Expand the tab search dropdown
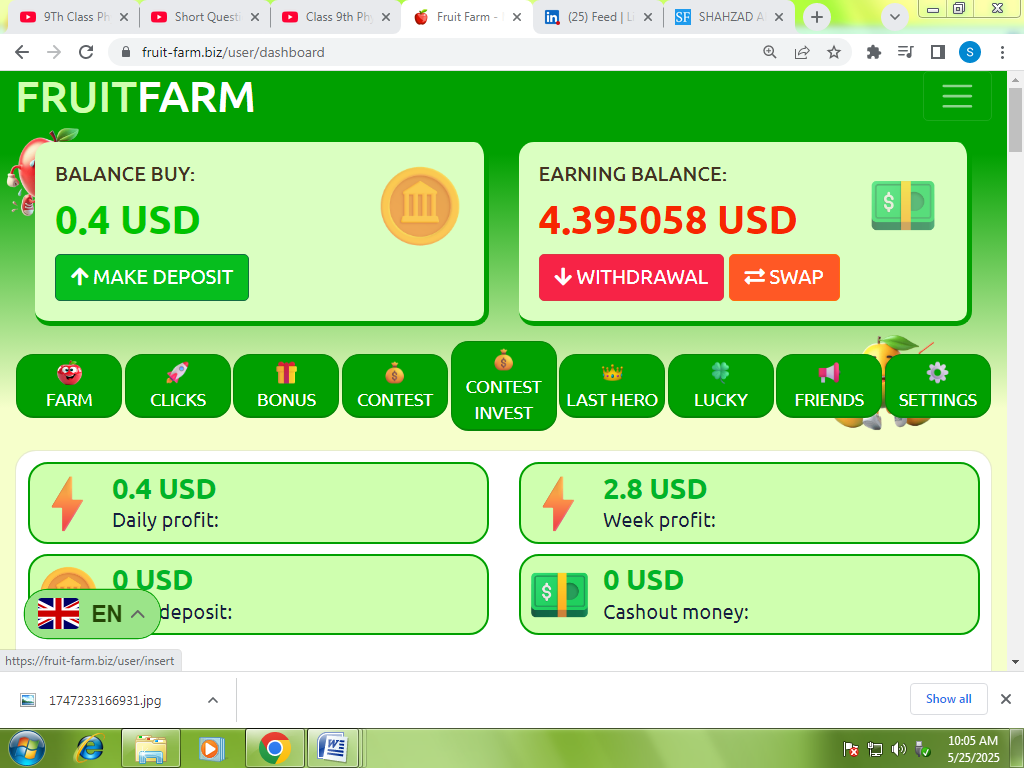The width and height of the screenshot is (1024, 768). coord(895,17)
